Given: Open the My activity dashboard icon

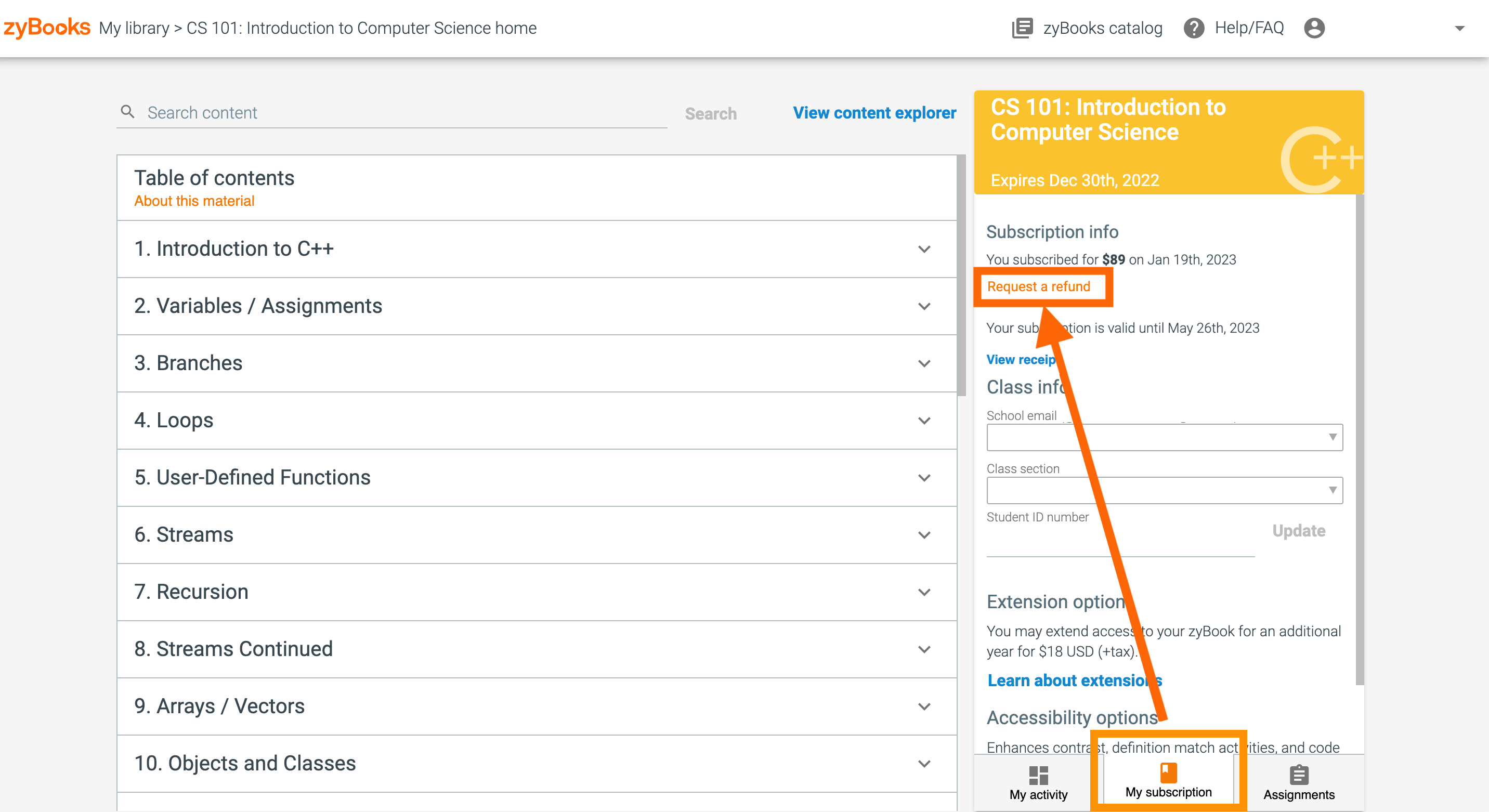Looking at the screenshot, I should point(1038,776).
